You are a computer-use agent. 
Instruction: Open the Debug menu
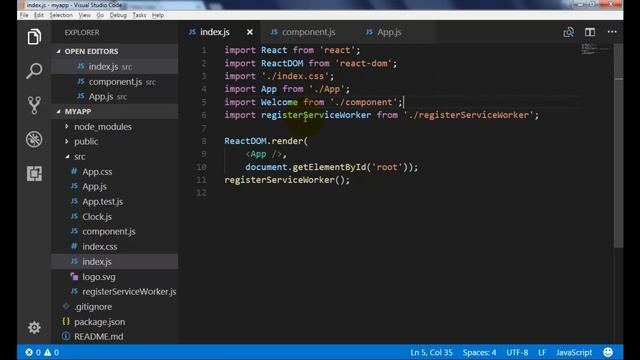(x=118, y=15)
